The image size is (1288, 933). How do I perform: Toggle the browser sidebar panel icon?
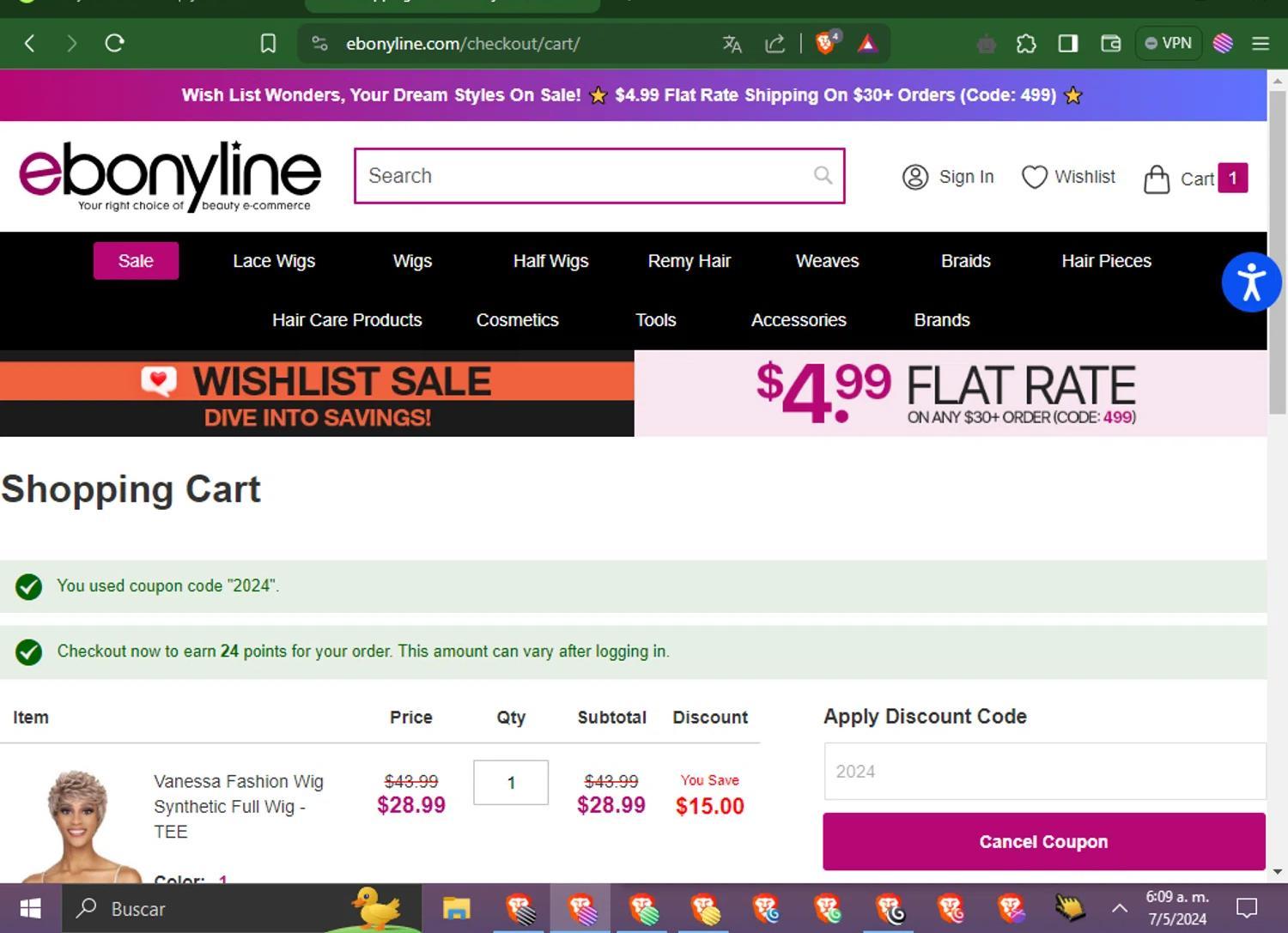[x=1067, y=44]
